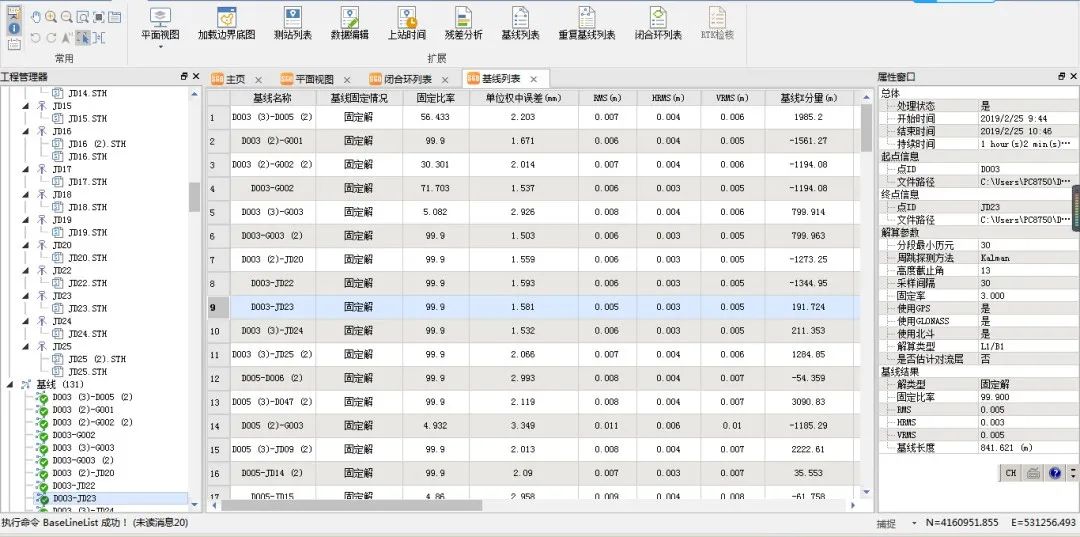
Task: Click D003-JD23 cell in table
Action: point(273,307)
